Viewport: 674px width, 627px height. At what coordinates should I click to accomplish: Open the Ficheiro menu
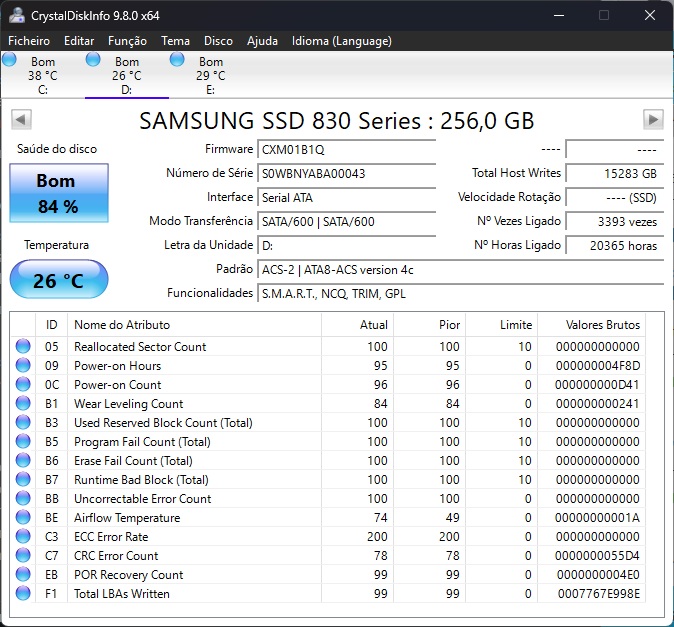pos(29,41)
